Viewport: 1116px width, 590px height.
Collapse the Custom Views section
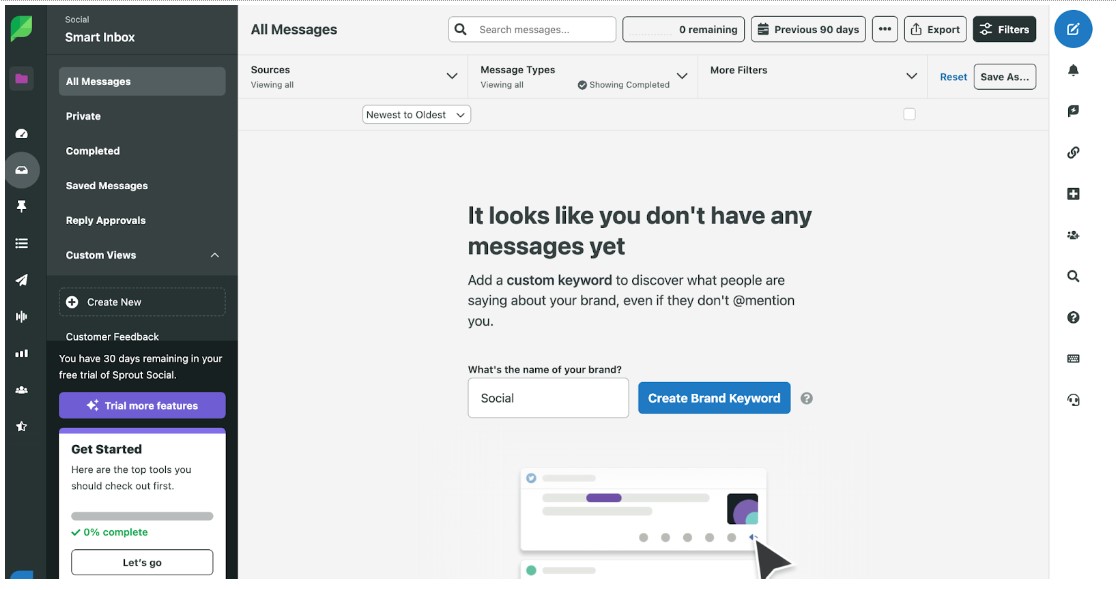click(x=215, y=256)
